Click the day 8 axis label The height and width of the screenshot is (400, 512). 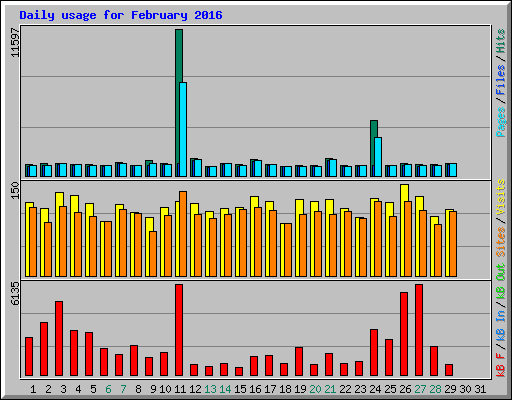(138, 389)
